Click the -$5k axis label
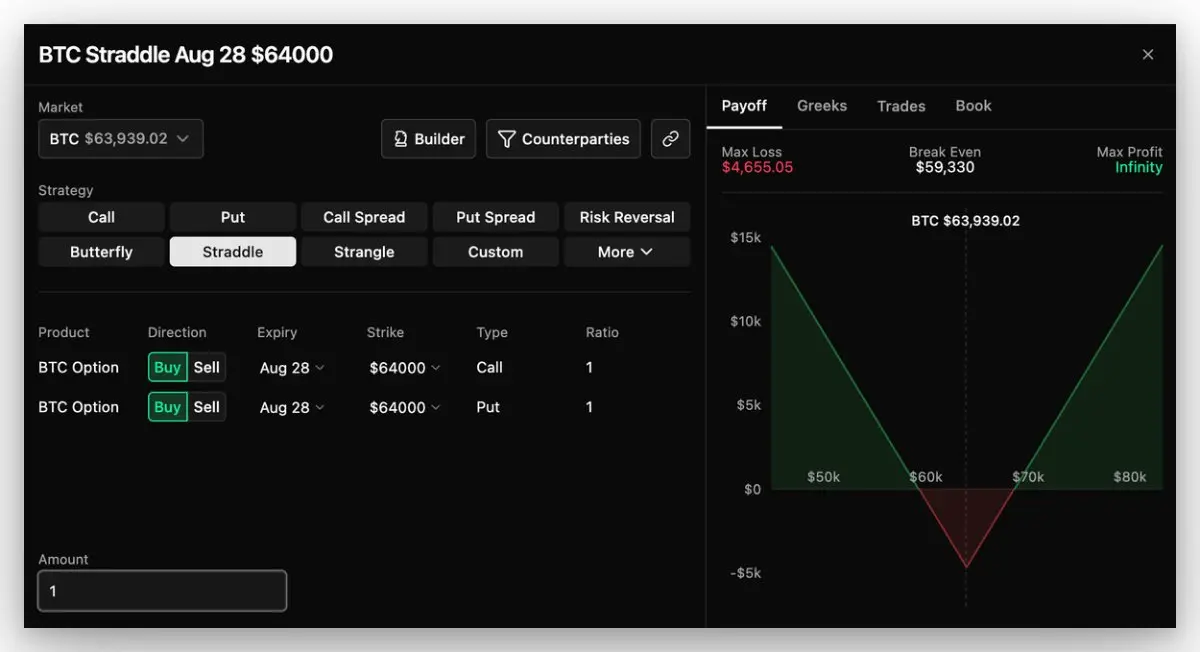 (x=745, y=574)
